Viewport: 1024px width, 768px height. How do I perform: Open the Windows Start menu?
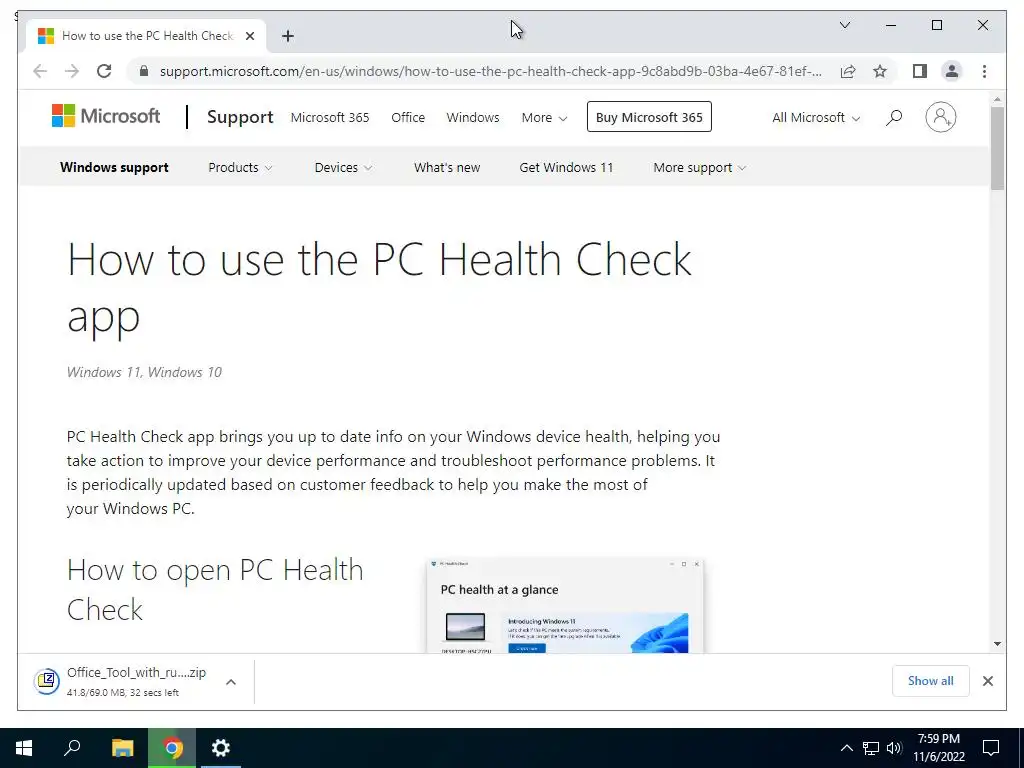(24, 748)
